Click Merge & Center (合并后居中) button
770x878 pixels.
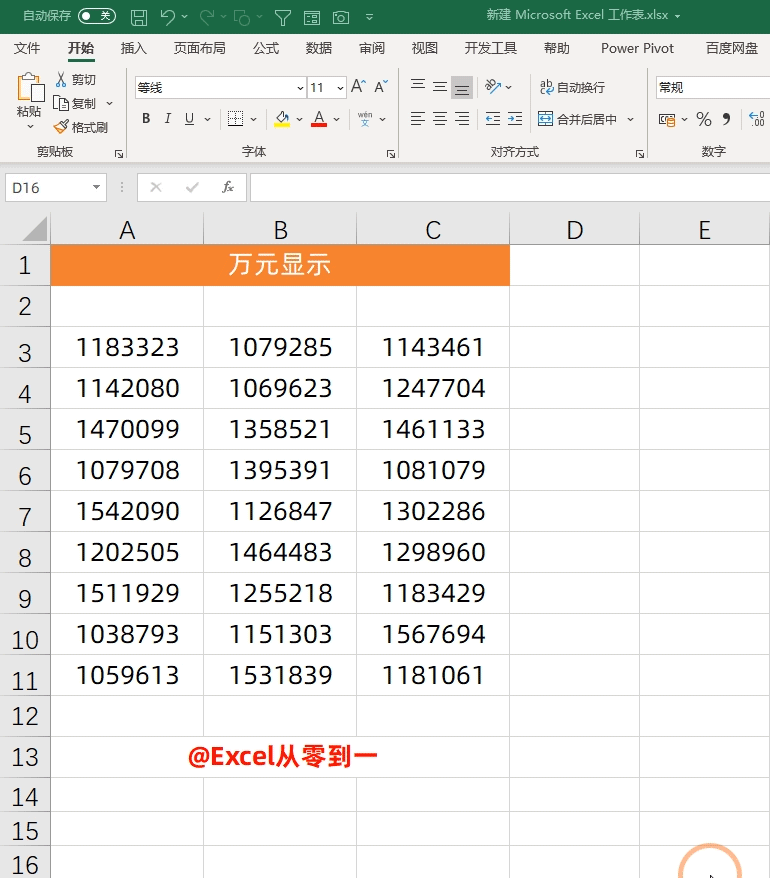(x=578, y=119)
